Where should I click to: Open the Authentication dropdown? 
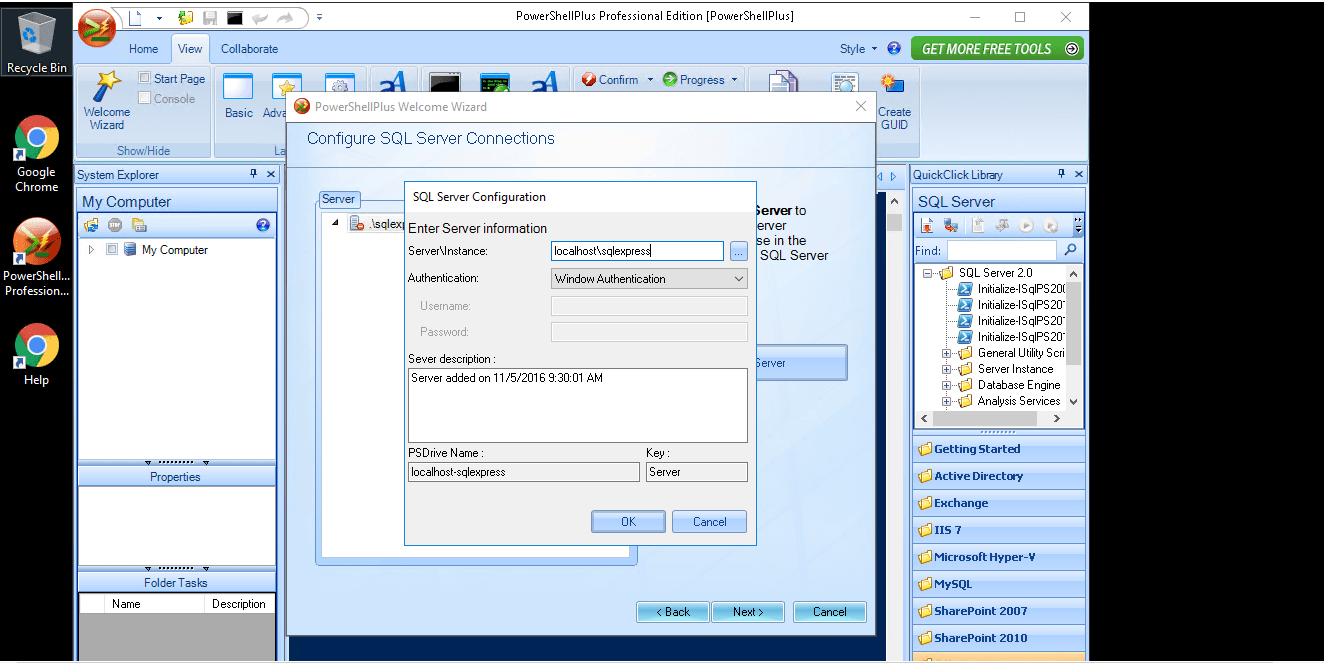pyautogui.click(x=739, y=279)
